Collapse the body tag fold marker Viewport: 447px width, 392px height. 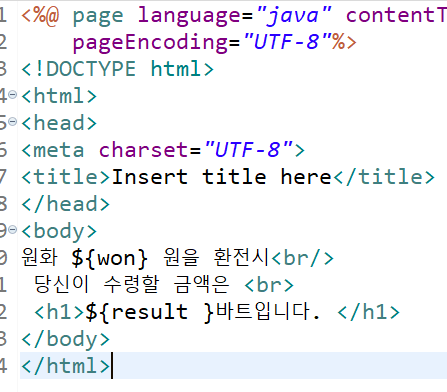point(12,230)
